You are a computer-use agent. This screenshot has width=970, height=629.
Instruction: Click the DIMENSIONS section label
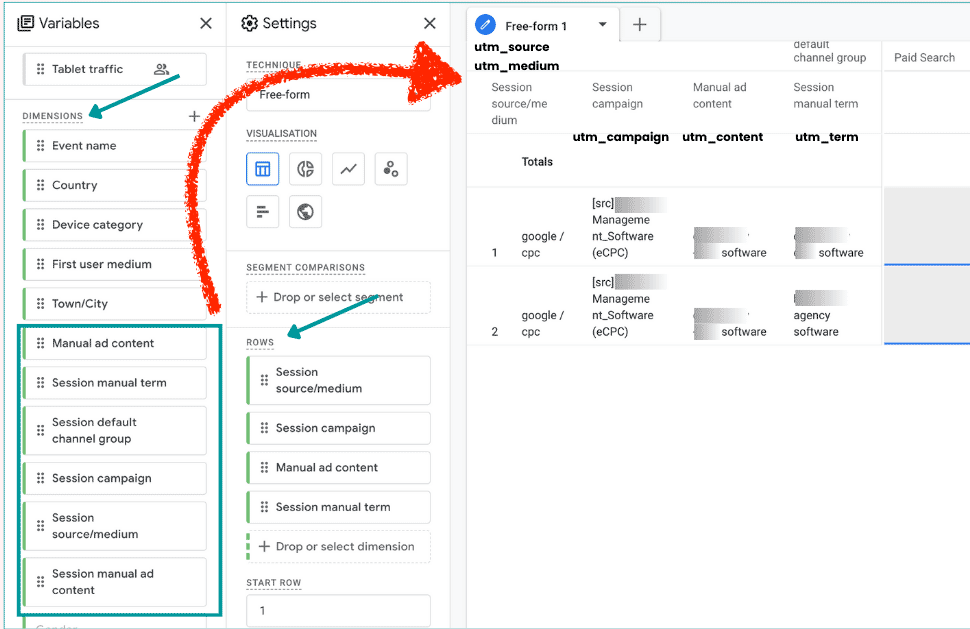click(x=53, y=116)
